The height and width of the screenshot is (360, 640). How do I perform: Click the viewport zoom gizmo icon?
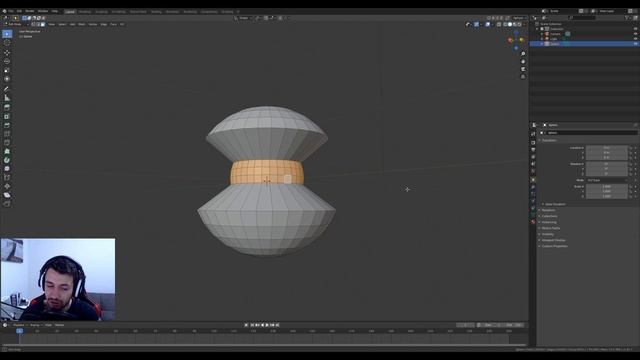523,54
